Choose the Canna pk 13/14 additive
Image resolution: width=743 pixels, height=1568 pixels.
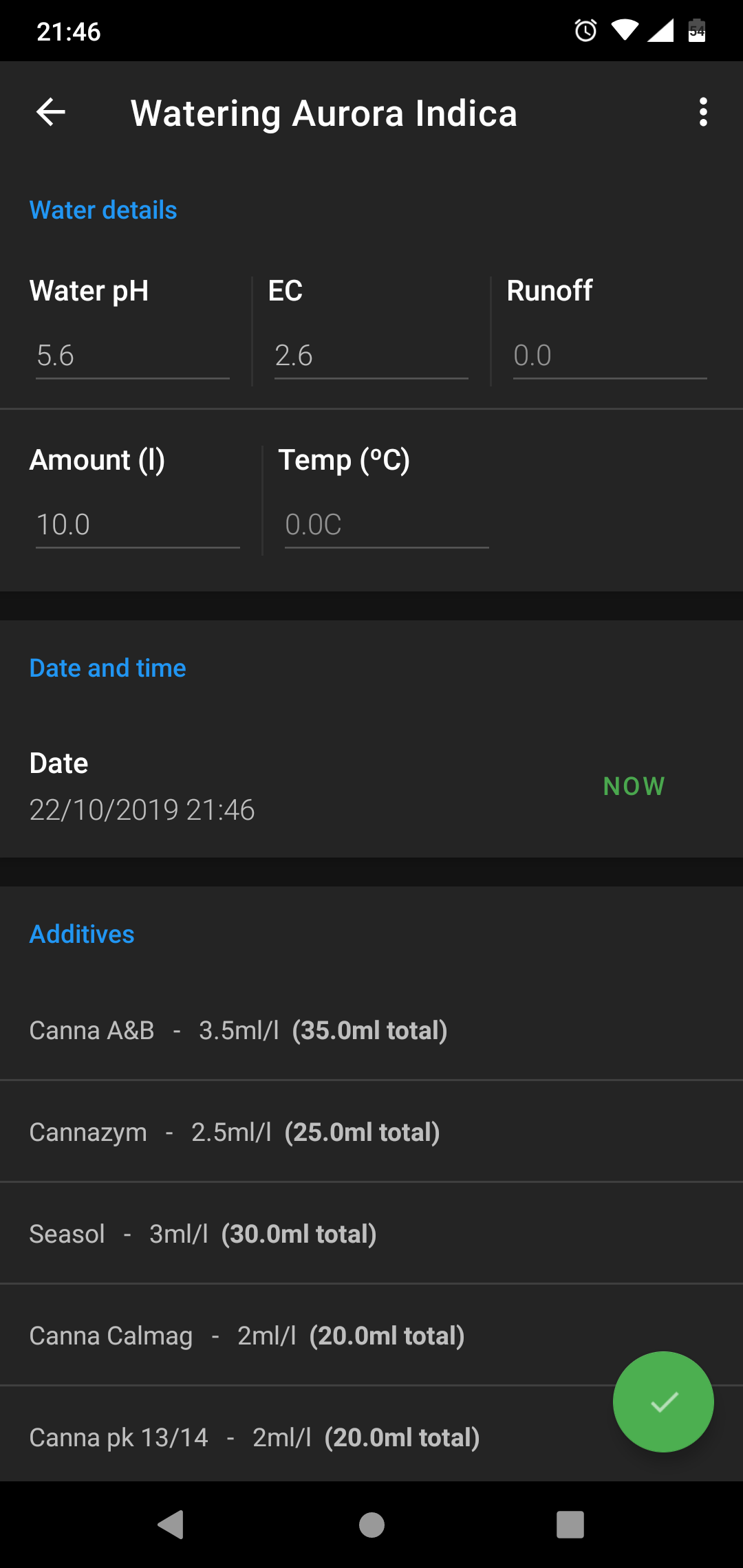pos(255,1437)
